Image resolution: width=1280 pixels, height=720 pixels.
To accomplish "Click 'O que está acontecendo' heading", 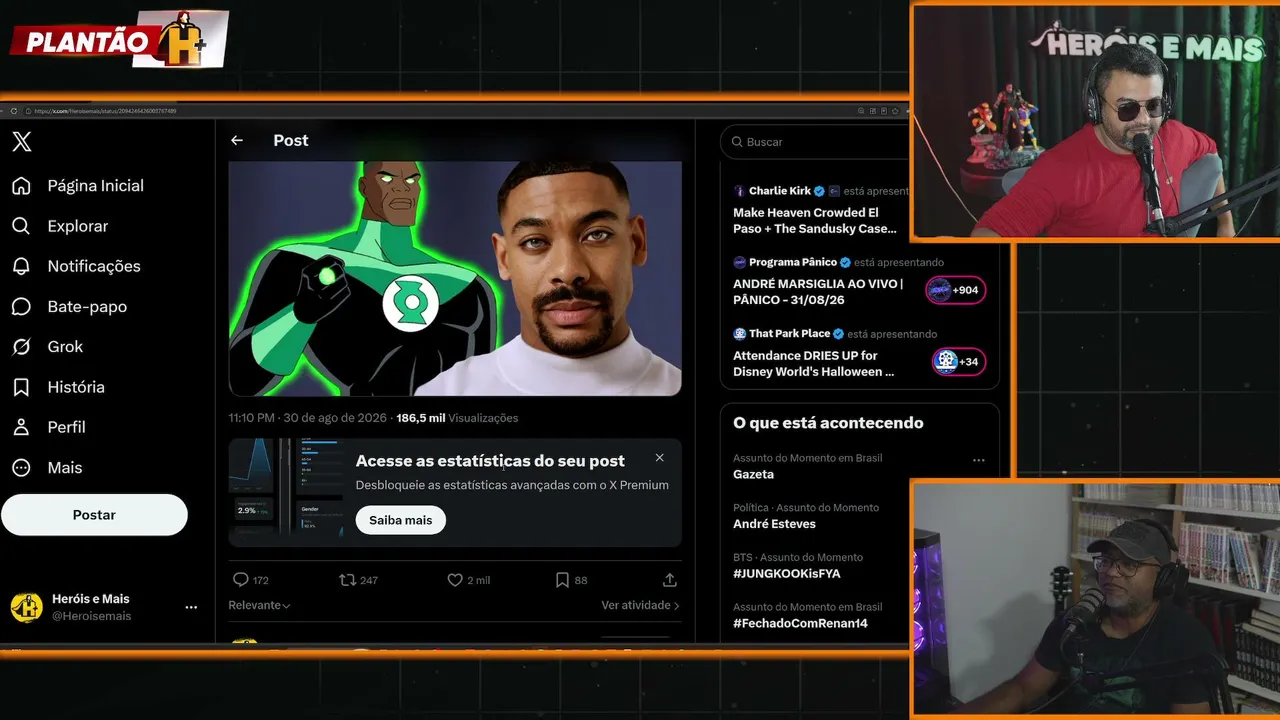I will click(x=828, y=423).
